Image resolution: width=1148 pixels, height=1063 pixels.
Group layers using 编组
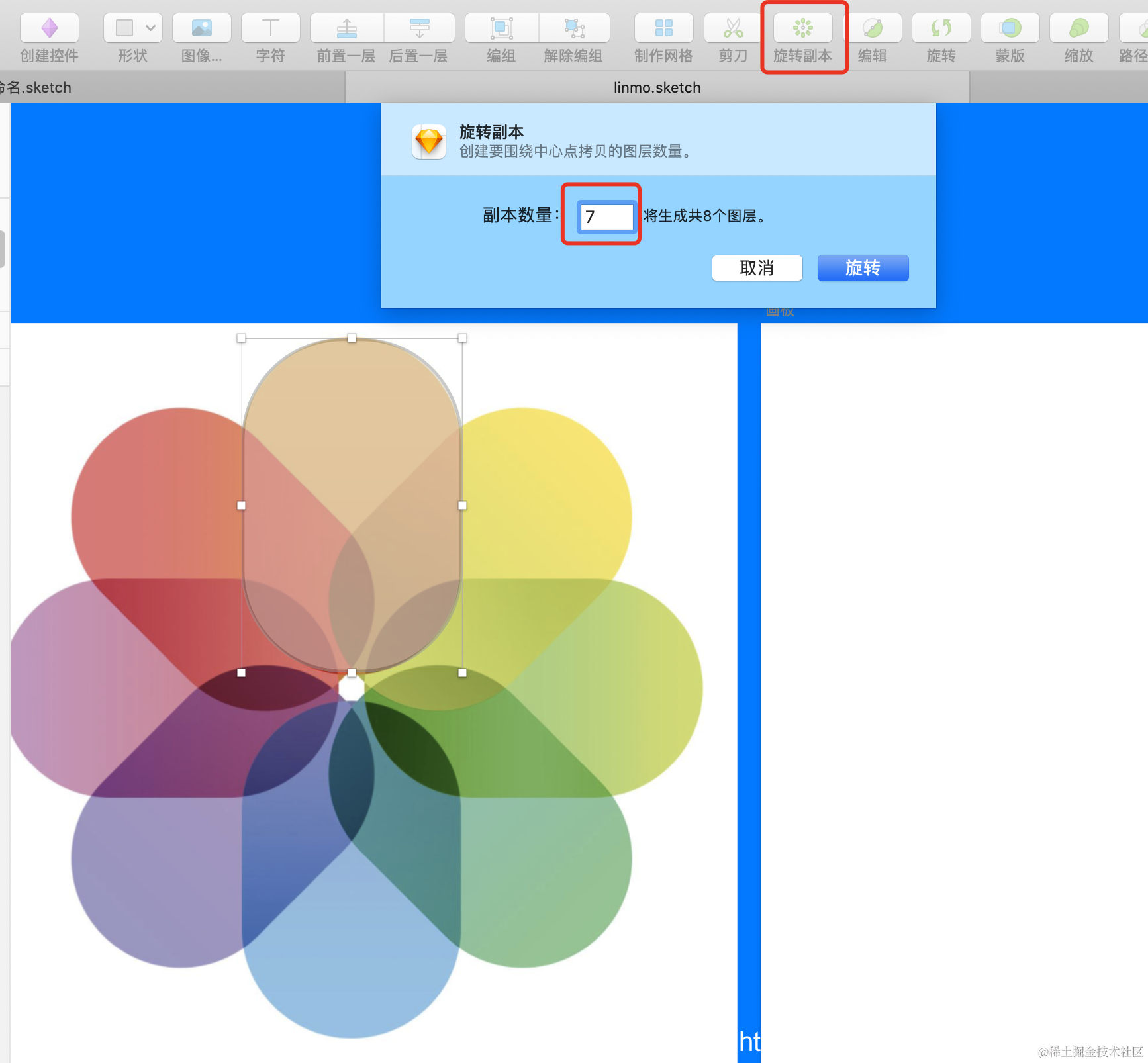click(x=502, y=28)
